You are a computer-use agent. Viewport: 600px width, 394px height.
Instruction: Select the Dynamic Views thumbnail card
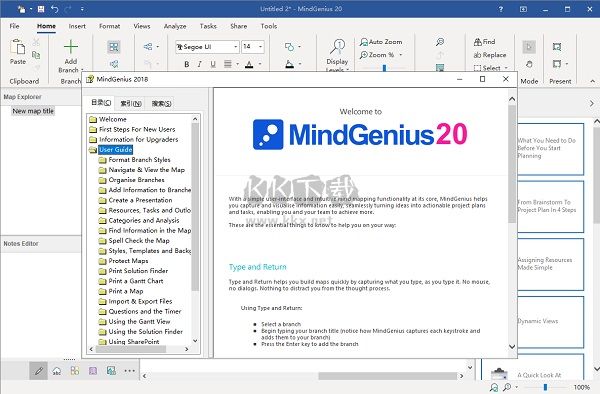(550, 321)
